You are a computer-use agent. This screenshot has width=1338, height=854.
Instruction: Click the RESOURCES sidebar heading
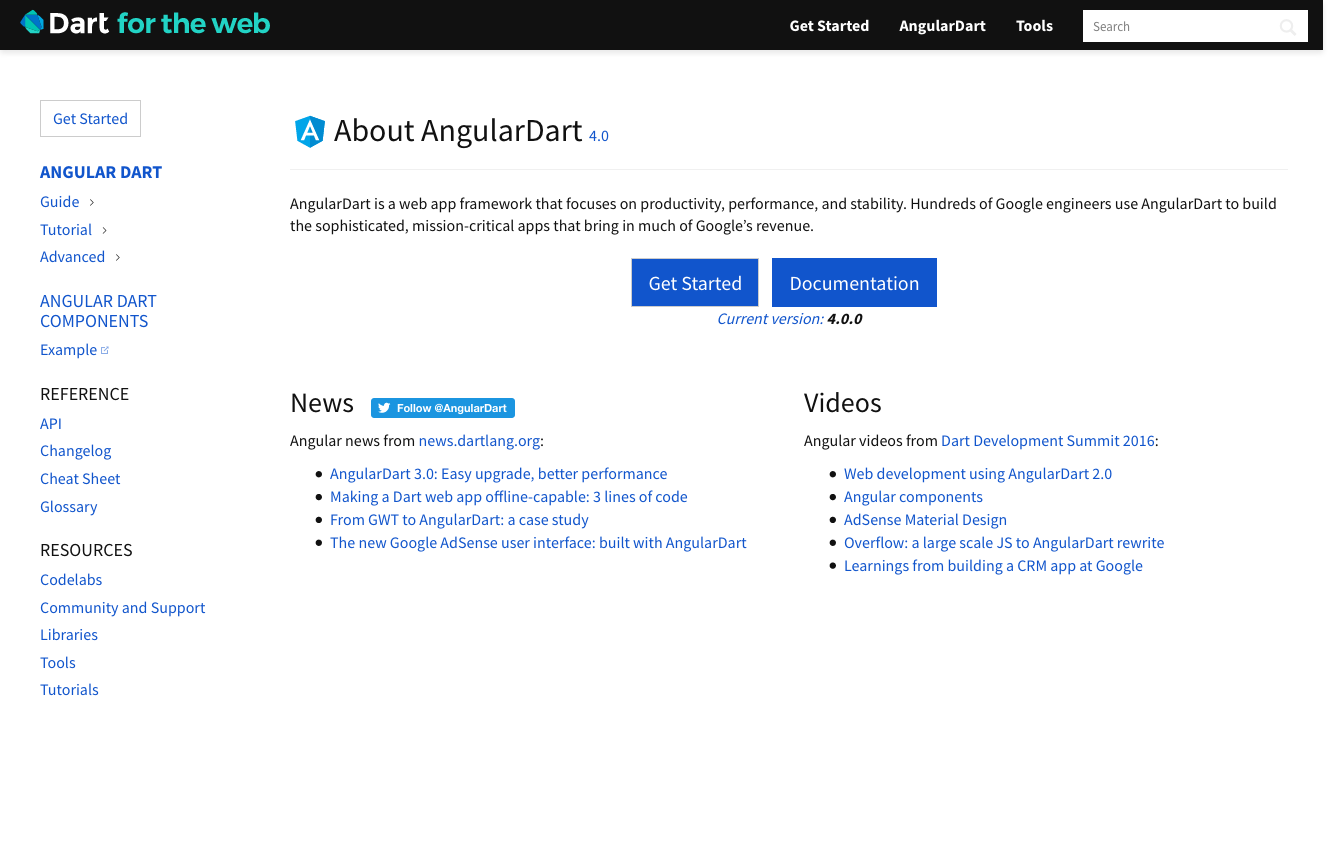[86, 550]
